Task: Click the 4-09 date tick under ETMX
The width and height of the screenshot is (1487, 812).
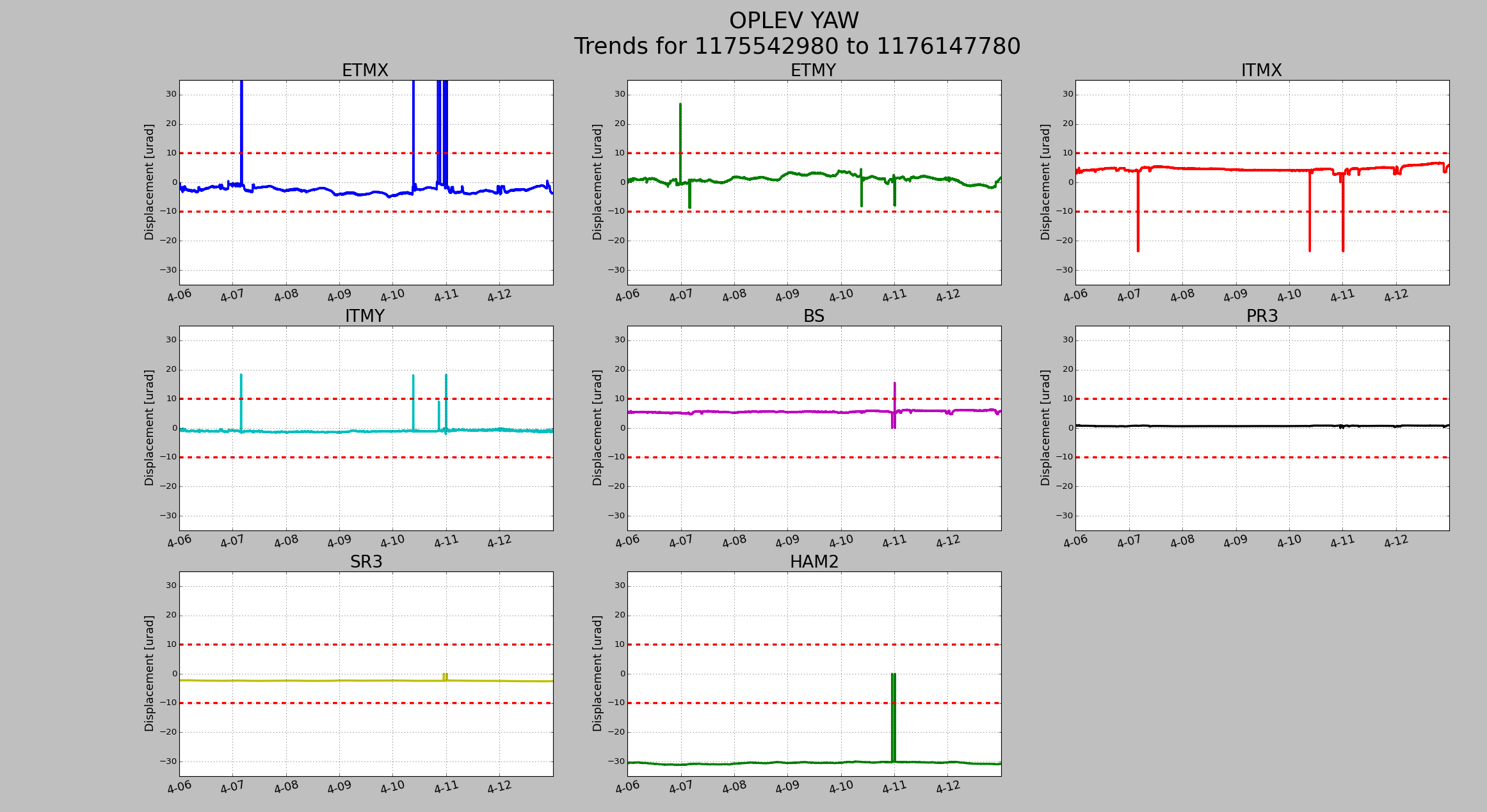Action: pyautogui.click(x=339, y=295)
